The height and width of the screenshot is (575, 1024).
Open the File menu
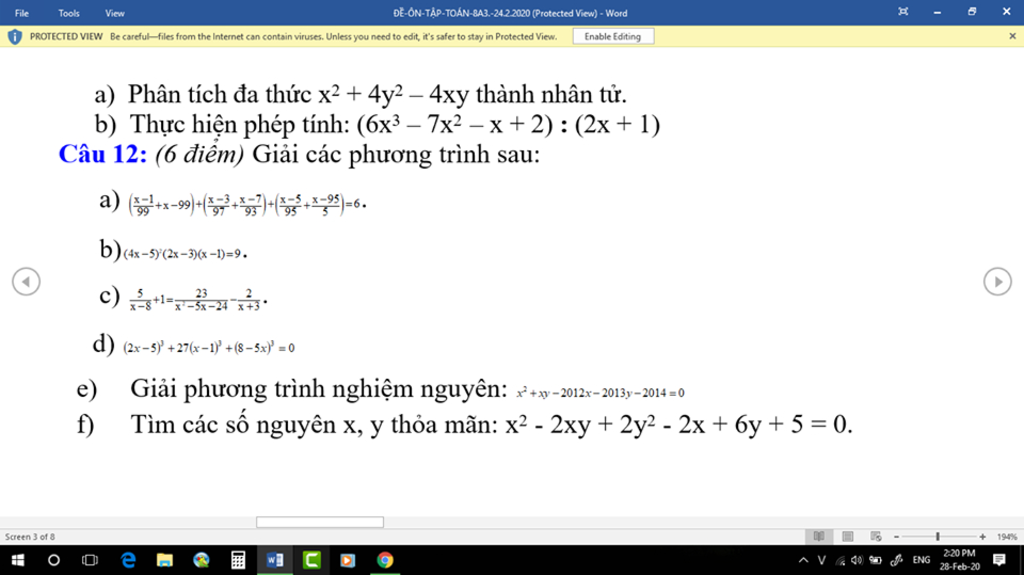click(22, 13)
